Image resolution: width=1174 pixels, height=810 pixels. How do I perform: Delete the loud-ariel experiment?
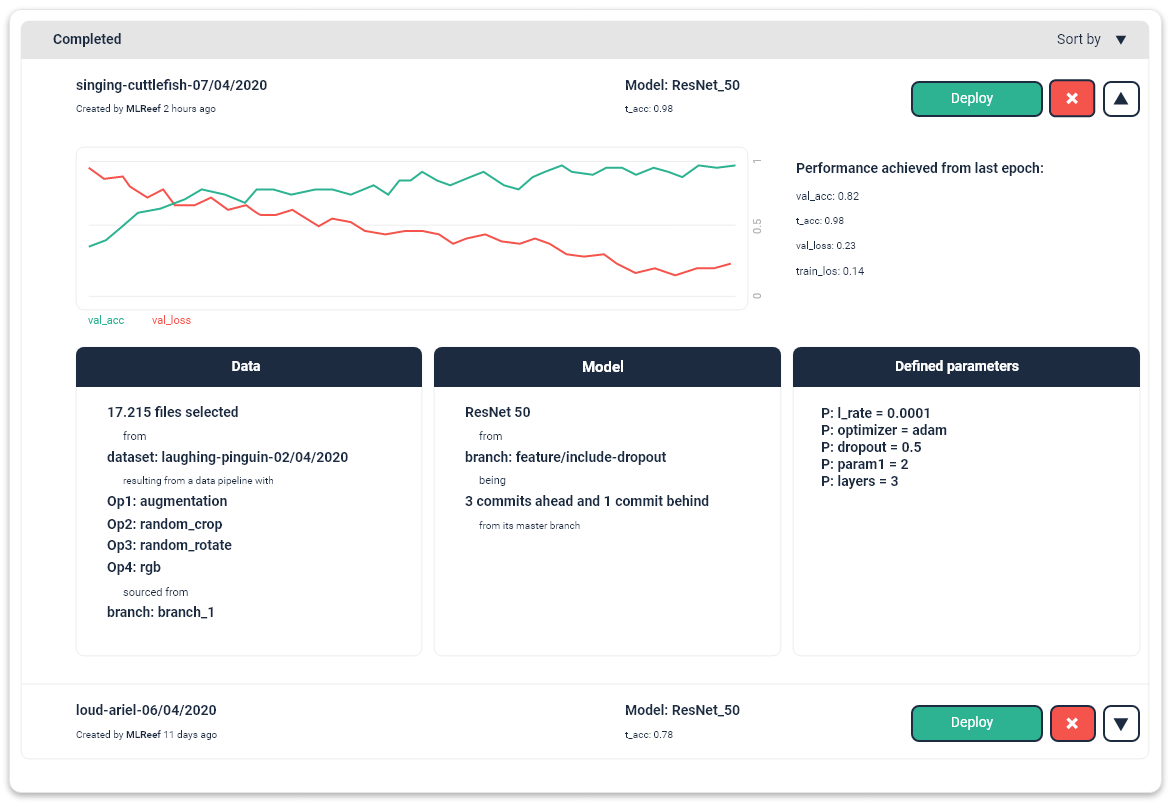tap(1072, 723)
